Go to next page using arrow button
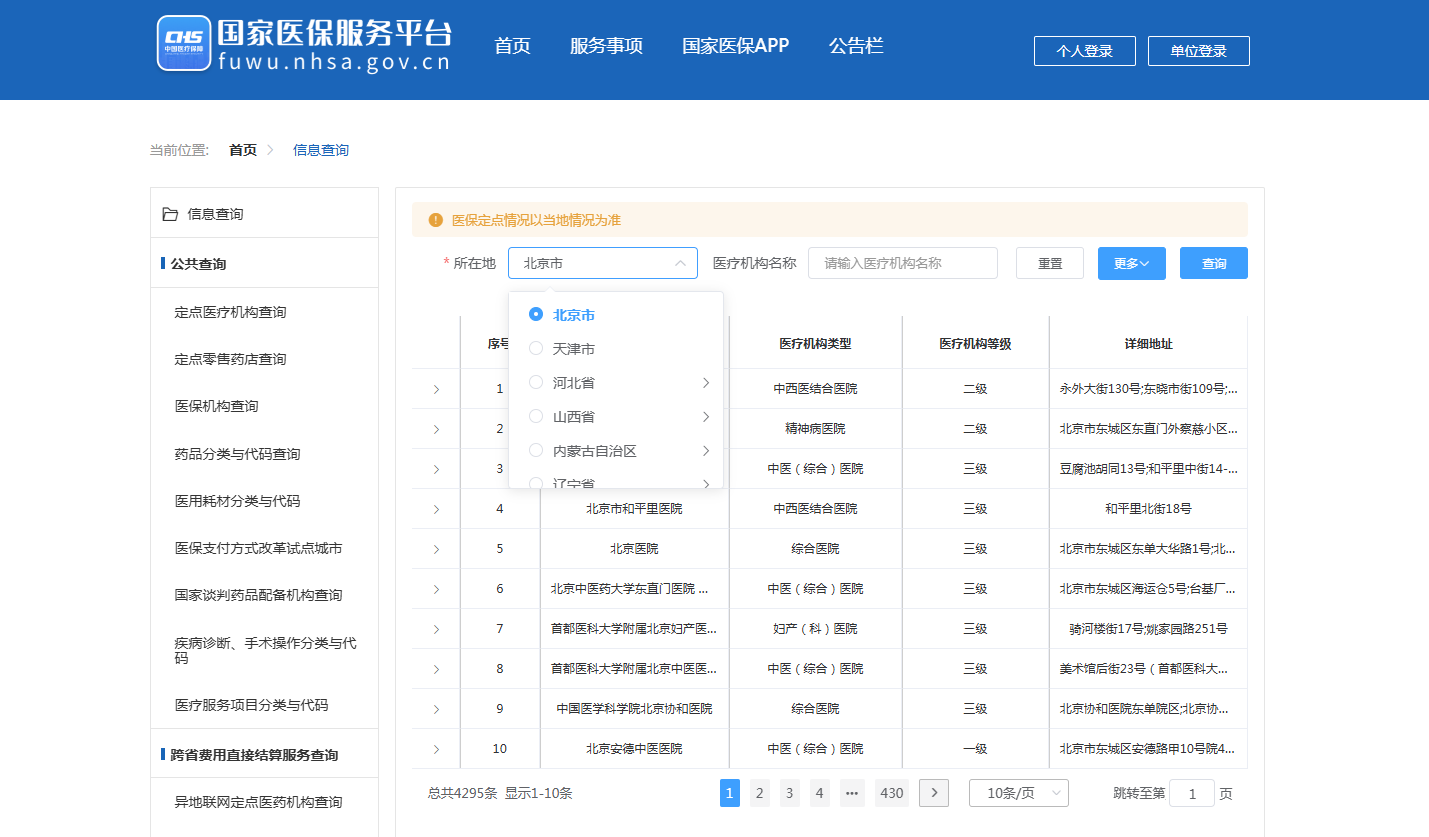1429x837 pixels. (x=933, y=793)
